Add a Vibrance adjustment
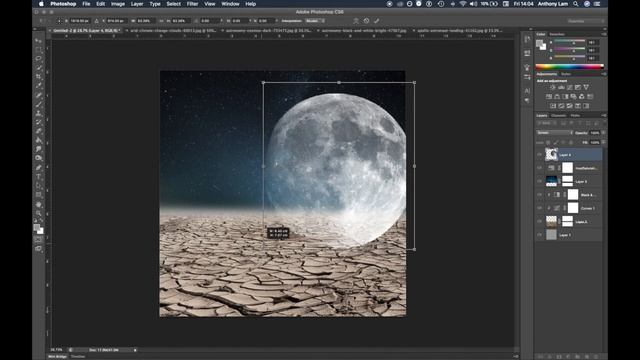 point(586,87)
